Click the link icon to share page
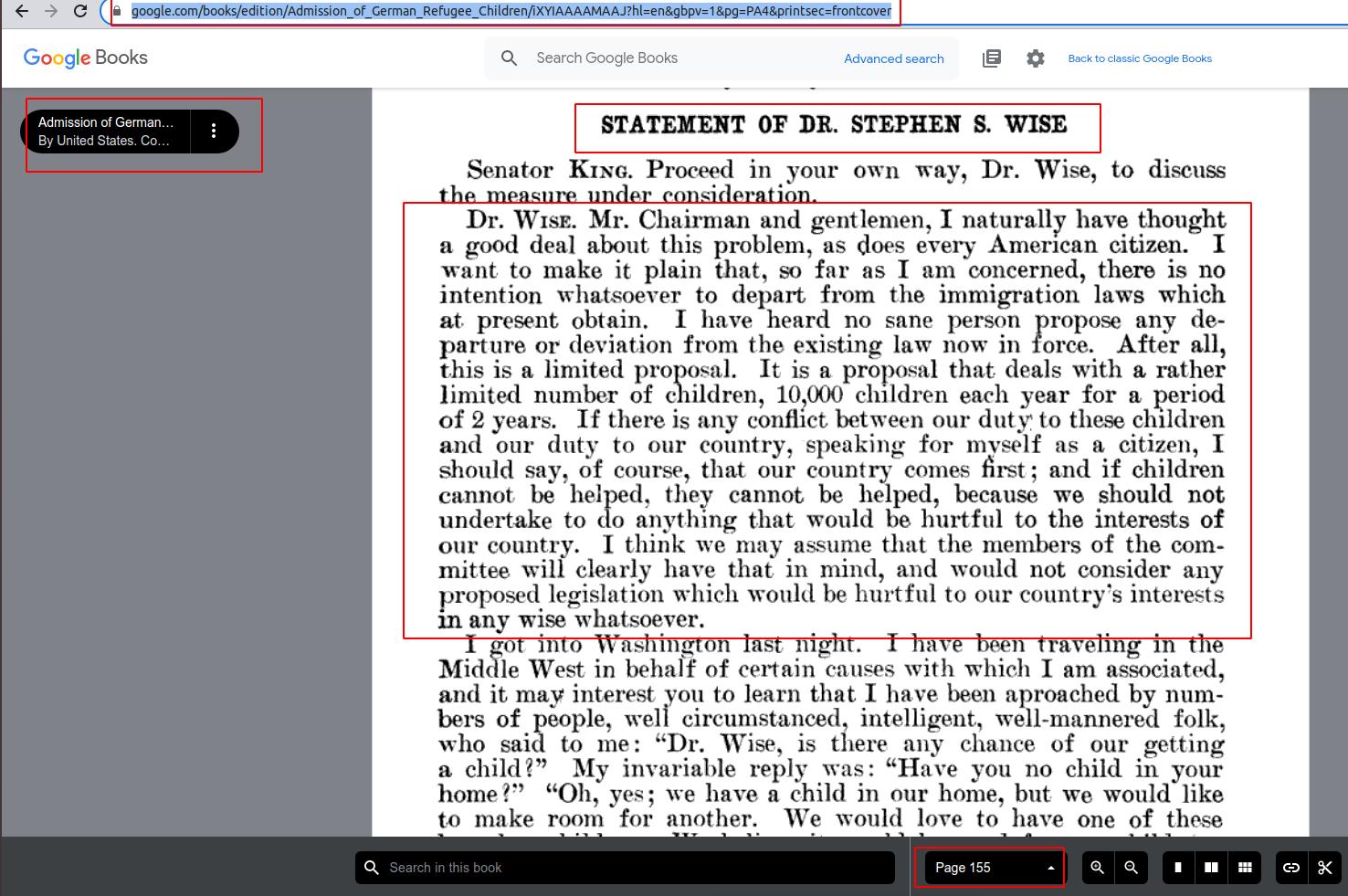 click(1291, 868)
